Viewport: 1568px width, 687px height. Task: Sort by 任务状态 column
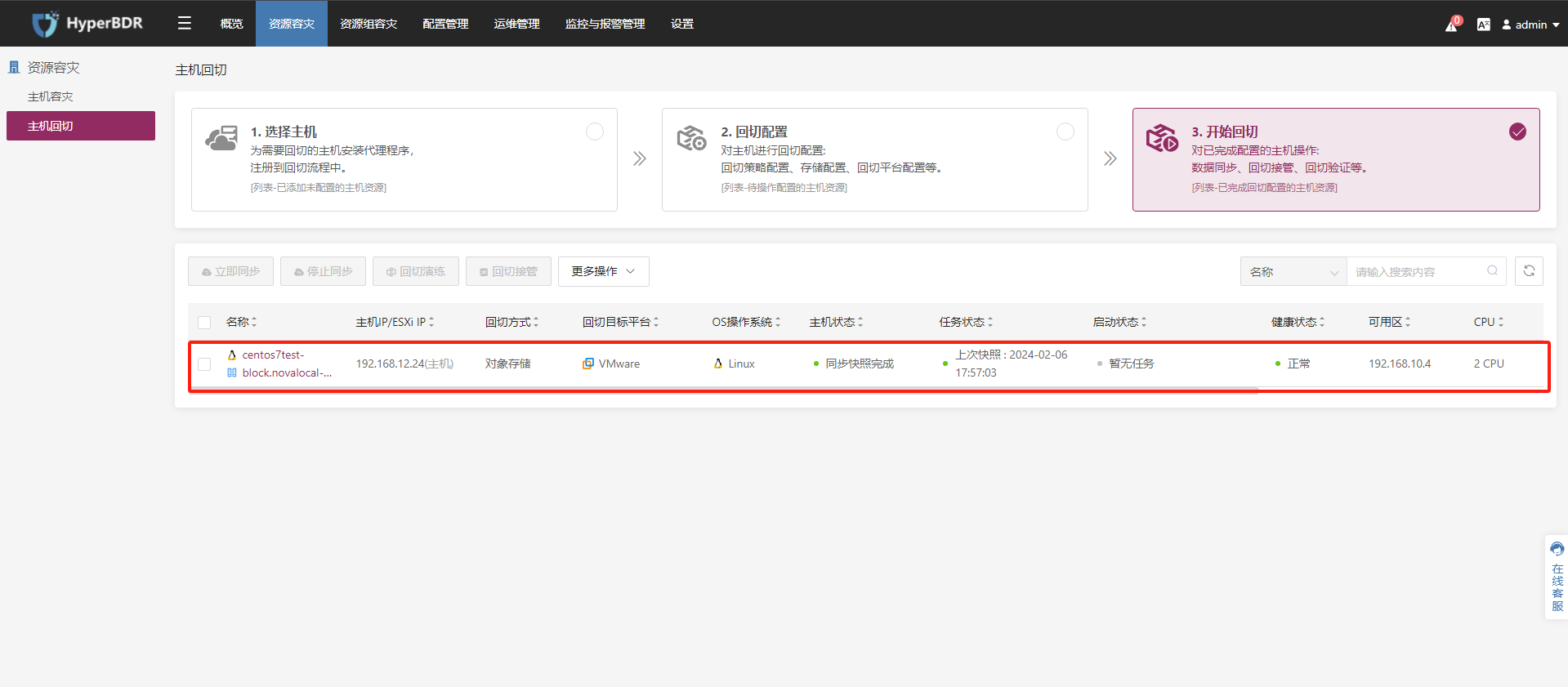(990, 322)
